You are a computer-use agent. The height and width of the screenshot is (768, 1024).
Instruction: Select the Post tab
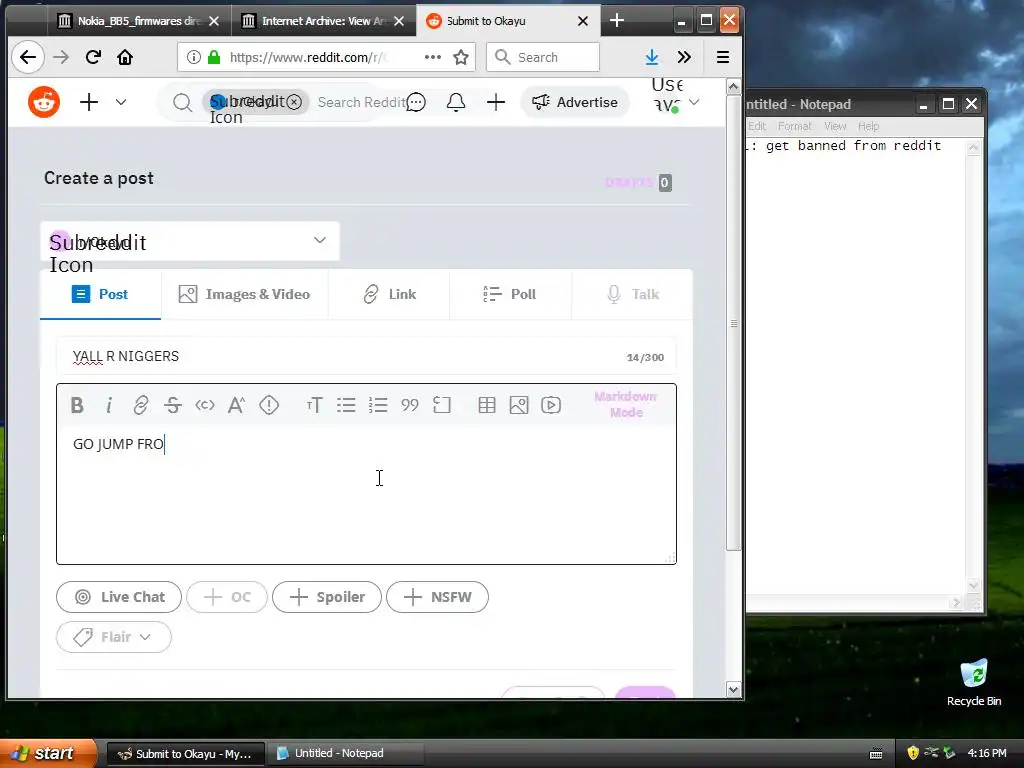(101, 295)
